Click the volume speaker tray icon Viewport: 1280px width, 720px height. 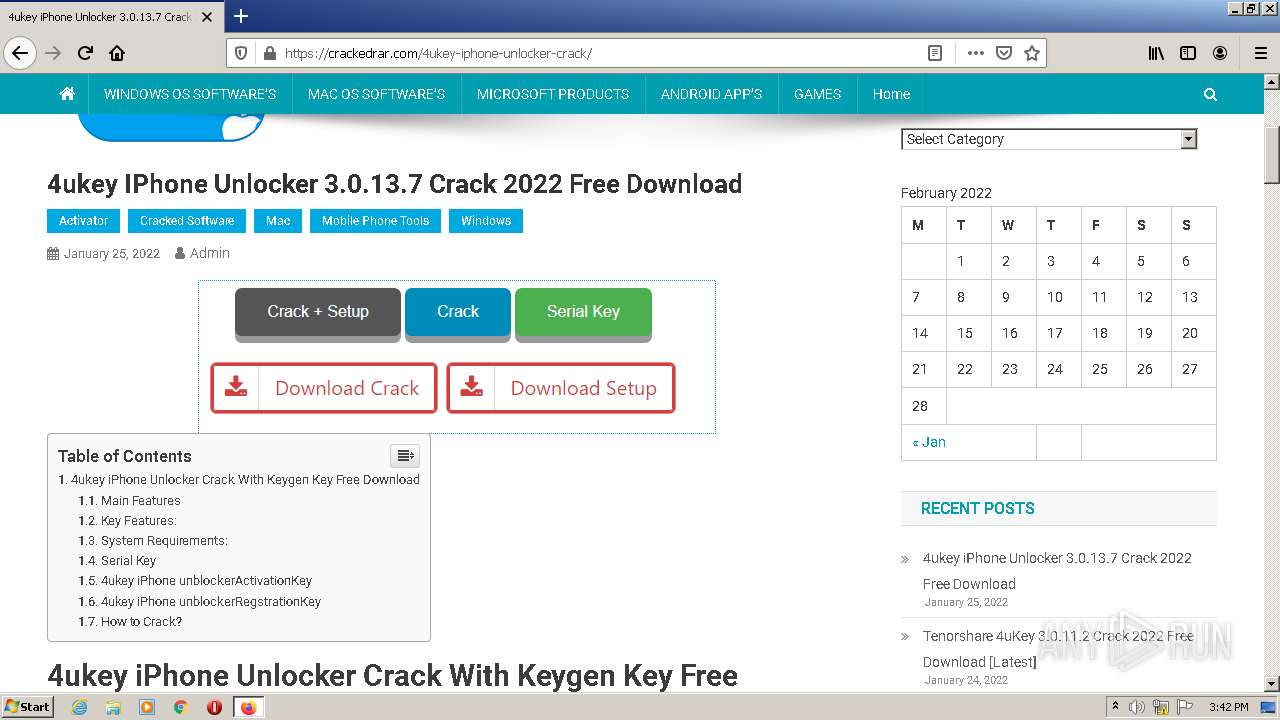[x=1136, y=707]
